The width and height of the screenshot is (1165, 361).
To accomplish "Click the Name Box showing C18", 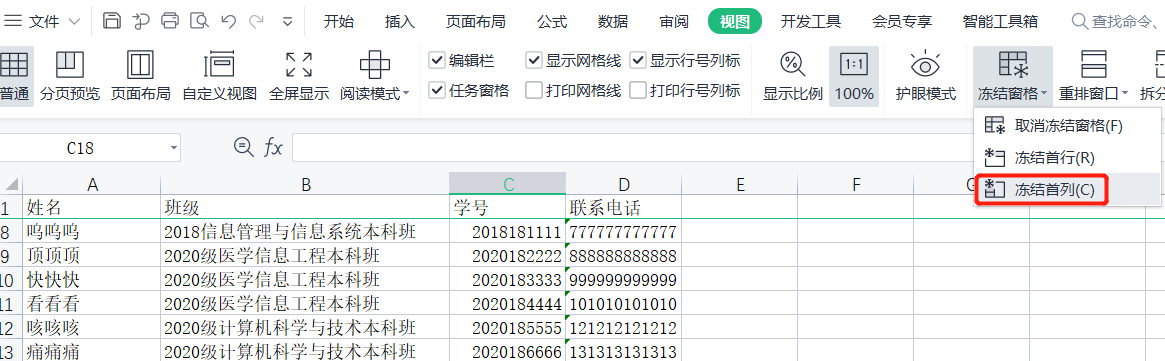I will tap(80, 148).
